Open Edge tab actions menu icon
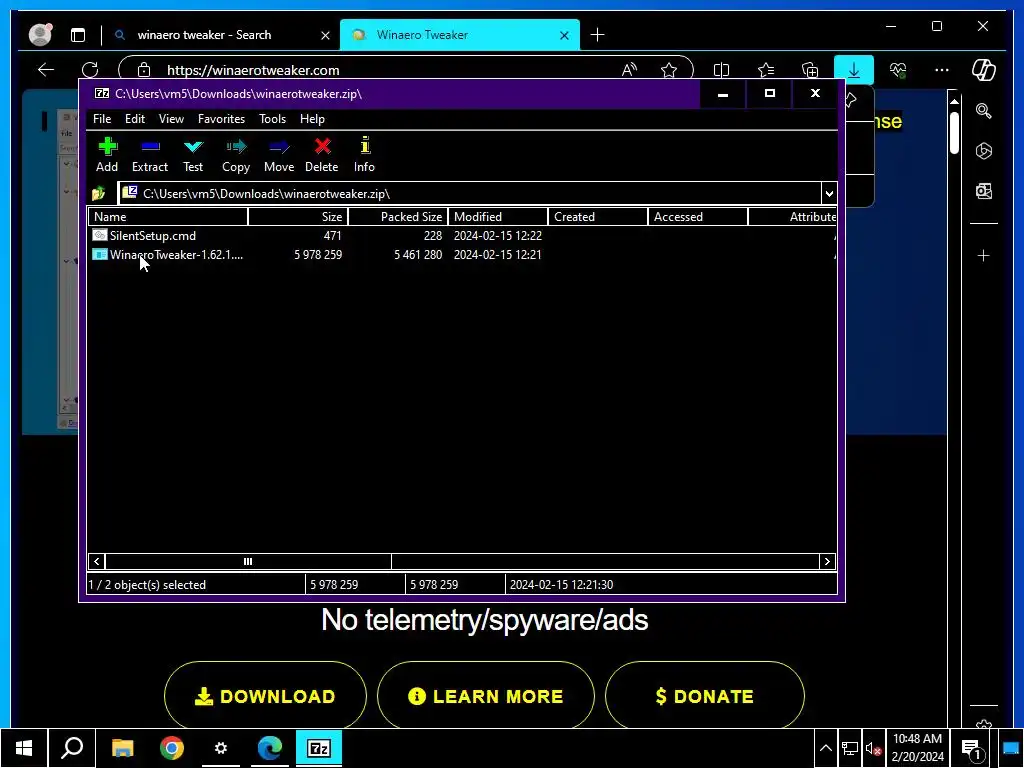This screenshot has height=768, width=1024. [x=78, y=35]
